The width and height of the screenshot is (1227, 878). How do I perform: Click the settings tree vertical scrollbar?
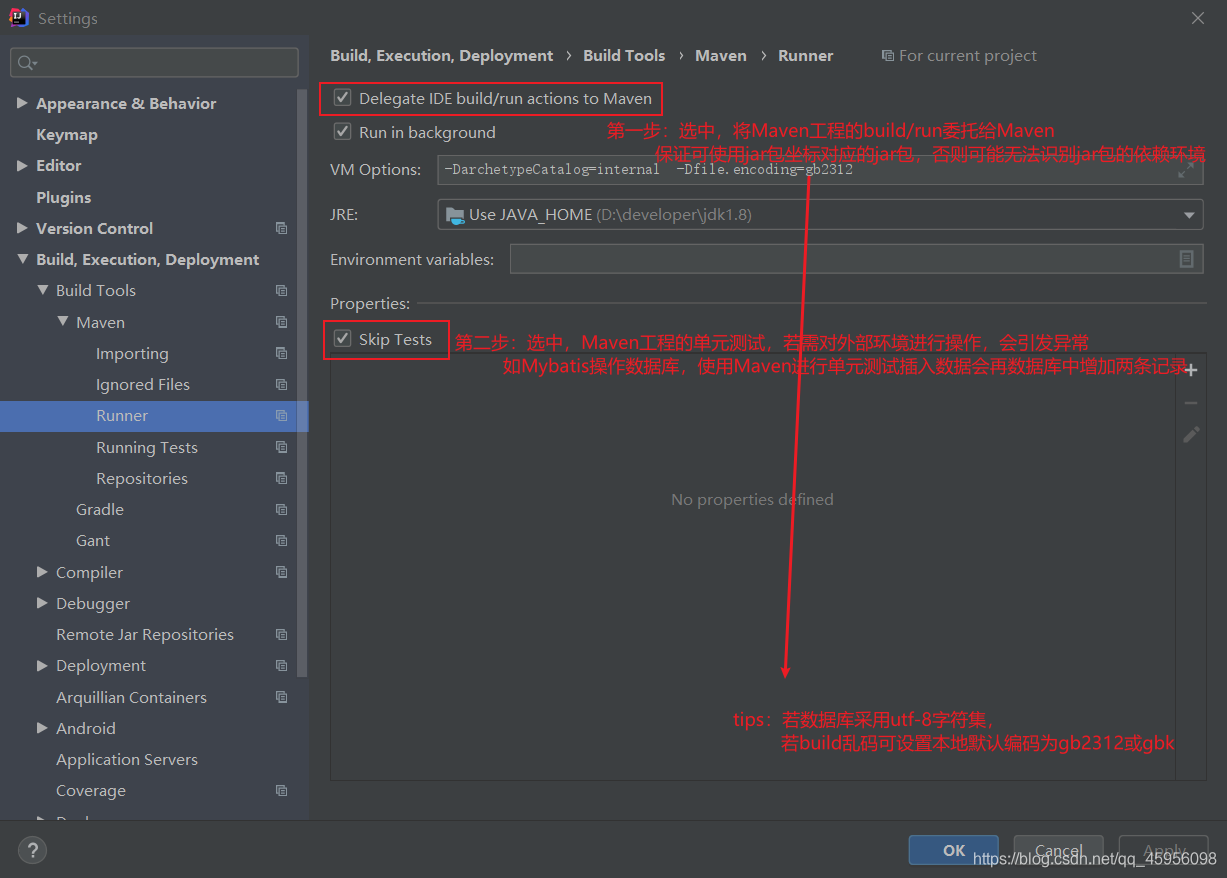click(302, 383)
